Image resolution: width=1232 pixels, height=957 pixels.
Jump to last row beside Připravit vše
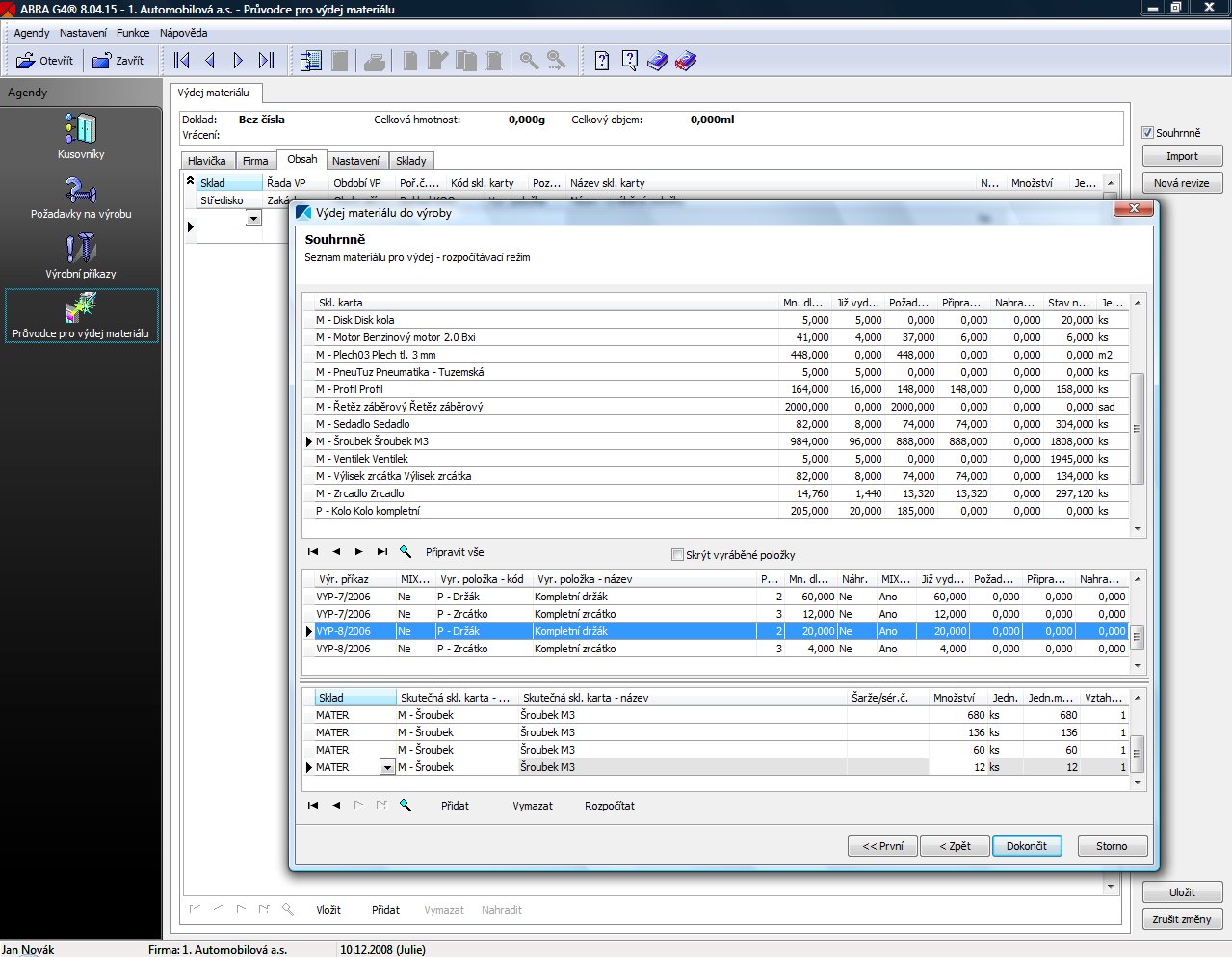382,552
